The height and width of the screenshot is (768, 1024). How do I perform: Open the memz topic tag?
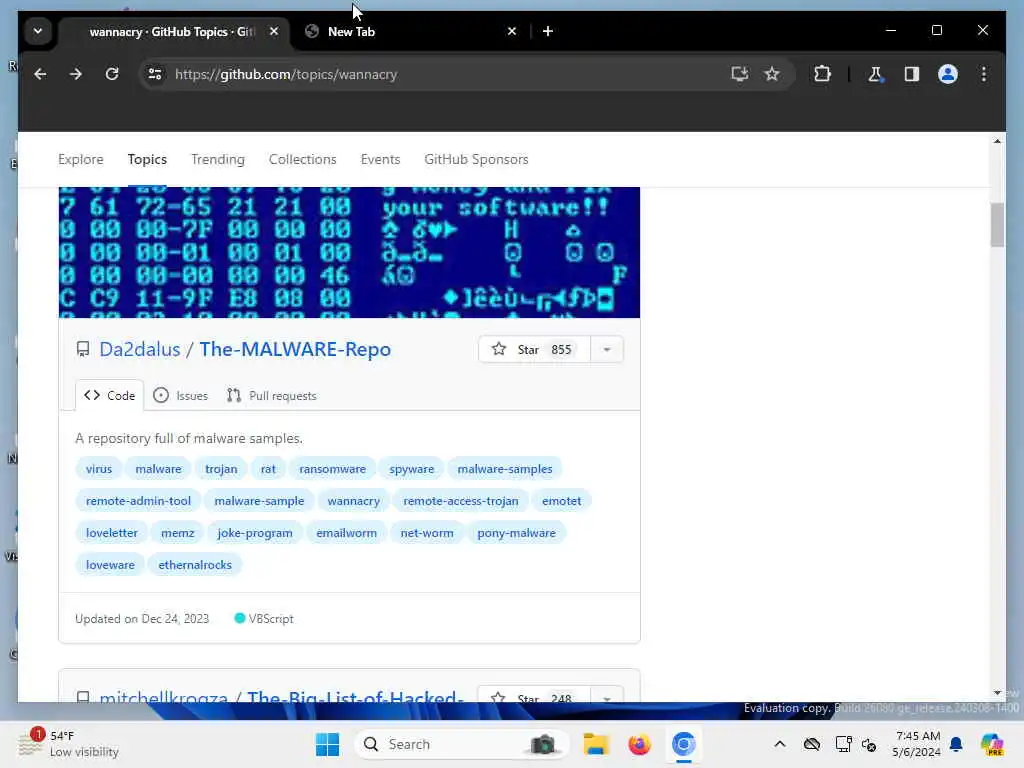click(178, 533)
